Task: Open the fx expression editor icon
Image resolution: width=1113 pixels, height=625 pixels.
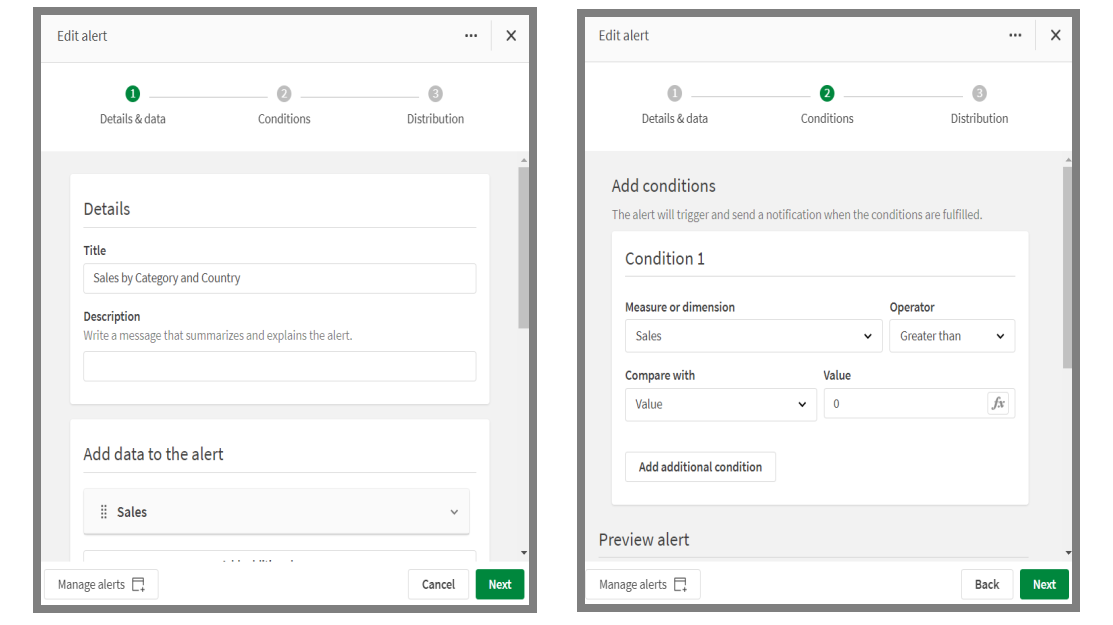Action: [998, 404]
